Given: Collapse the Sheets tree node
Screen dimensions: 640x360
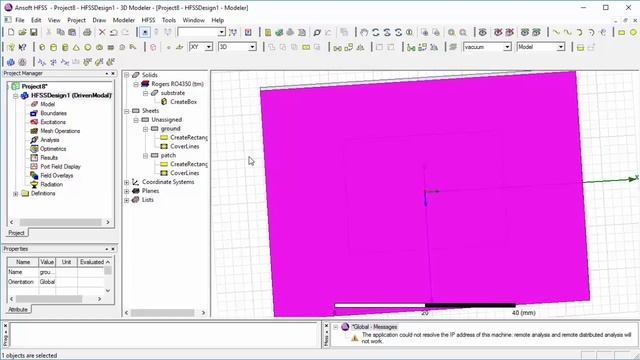Looking at the screenshot, I should (x=127, y=111).
